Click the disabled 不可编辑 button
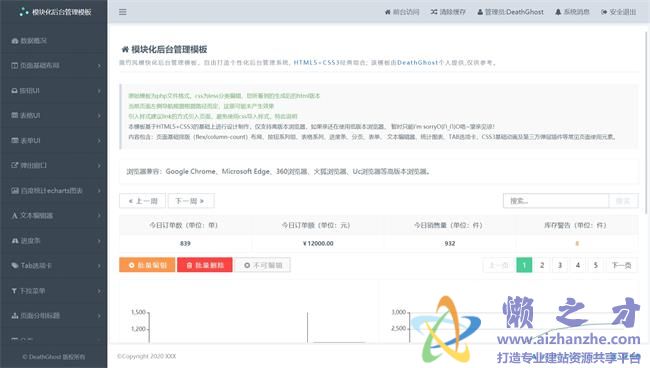The height and width of the screenshot is (368, 650). 263,265
